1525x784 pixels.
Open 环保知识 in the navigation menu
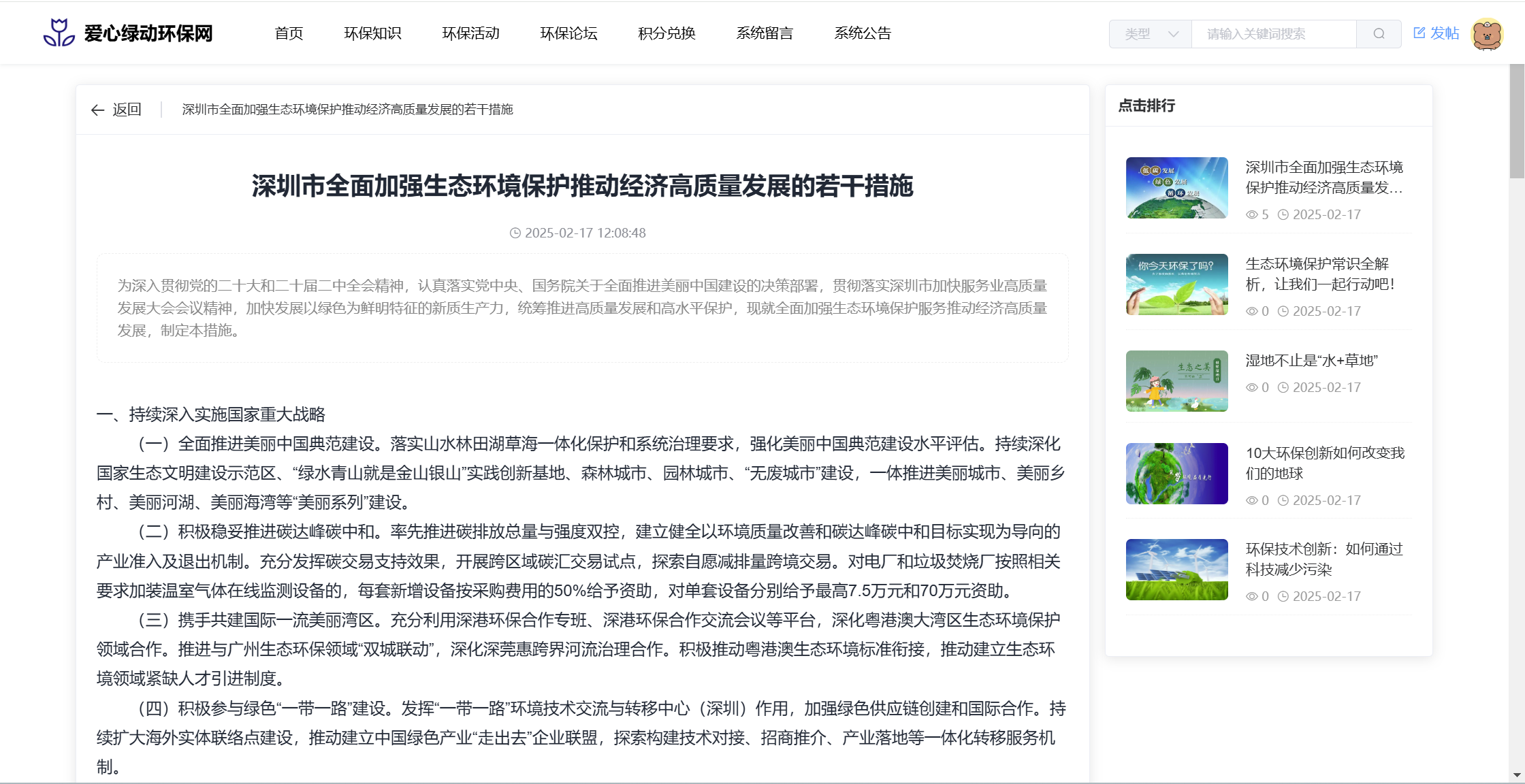point(372,33)
